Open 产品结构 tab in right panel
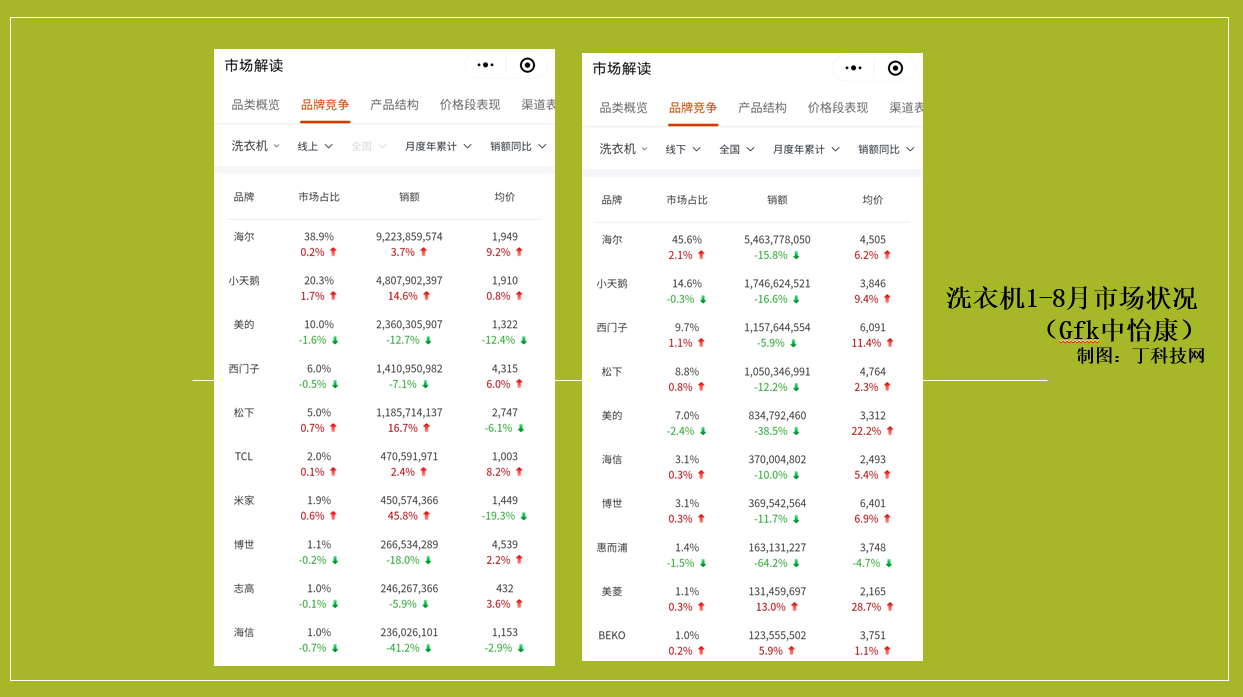The image size is (1243, 697). [x=762, y=108]
